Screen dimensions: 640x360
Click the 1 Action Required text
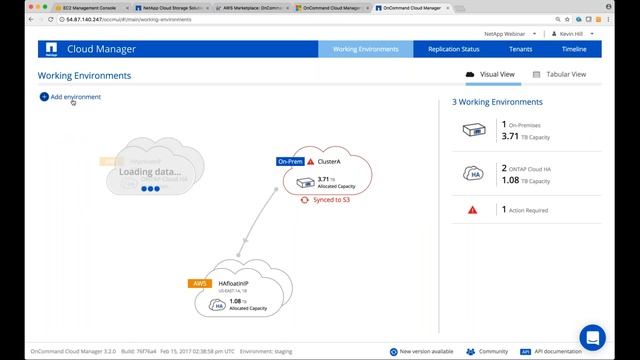[x=525, y=210]
